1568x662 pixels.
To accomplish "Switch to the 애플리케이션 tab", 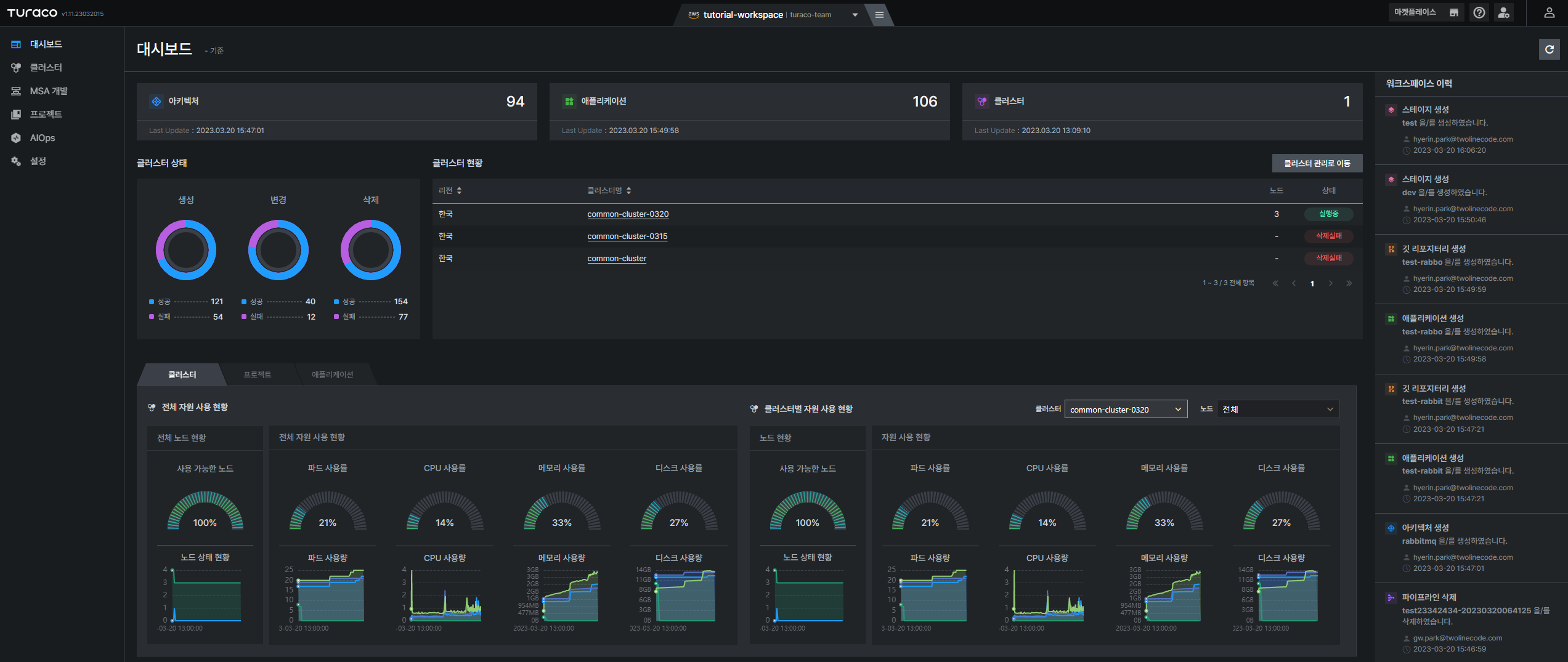I will click(x=332, y=374).
